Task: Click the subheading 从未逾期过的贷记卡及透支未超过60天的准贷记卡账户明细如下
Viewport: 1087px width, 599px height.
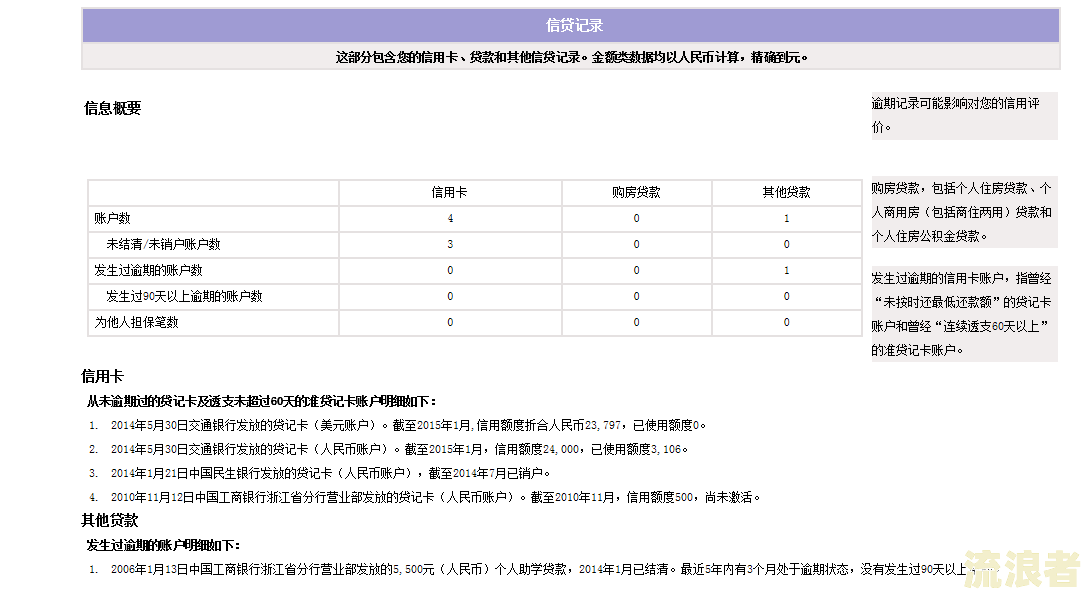Action: (261, 401)
